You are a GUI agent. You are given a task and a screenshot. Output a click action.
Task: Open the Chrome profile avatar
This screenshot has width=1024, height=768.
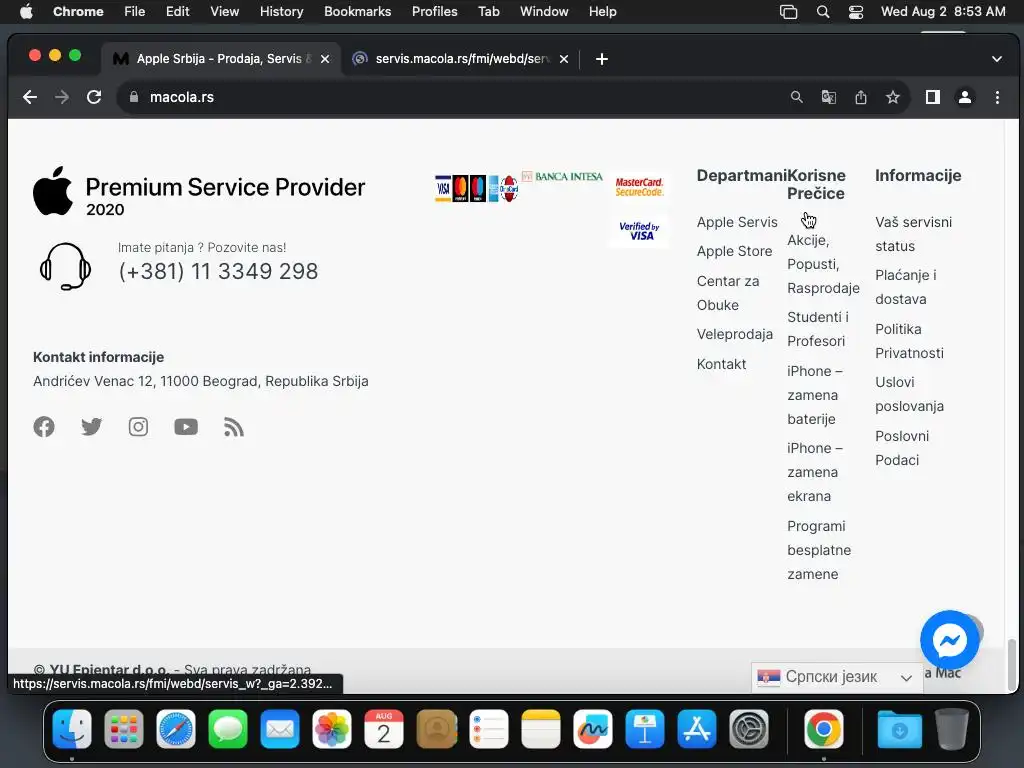(x=965, y=97)
